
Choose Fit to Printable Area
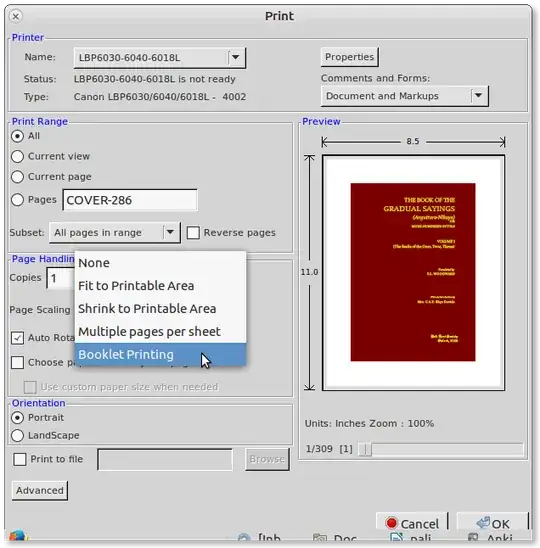tap(160, 286)
